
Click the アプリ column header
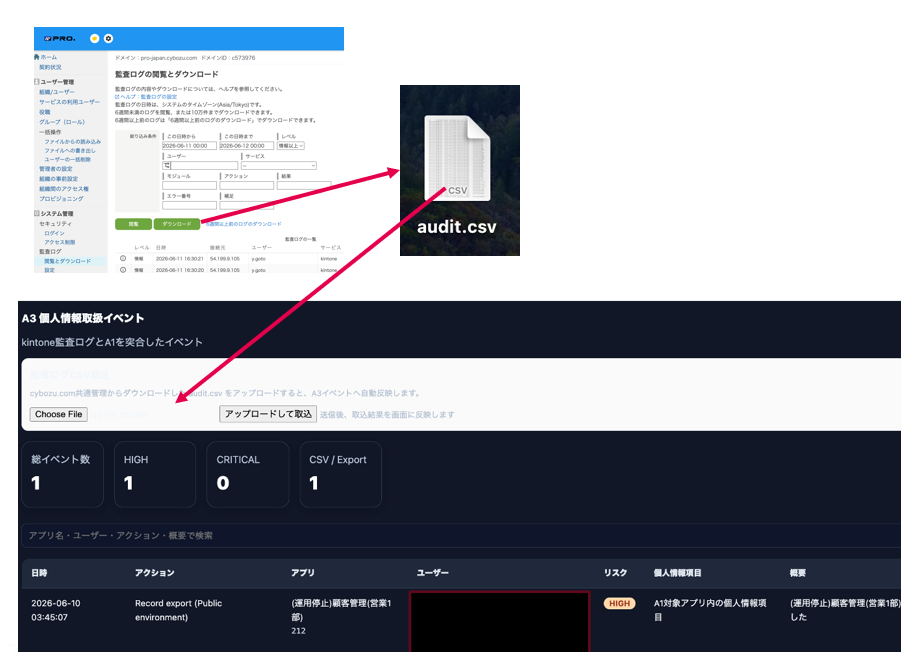pyautogui.click(x=303, y=573)
